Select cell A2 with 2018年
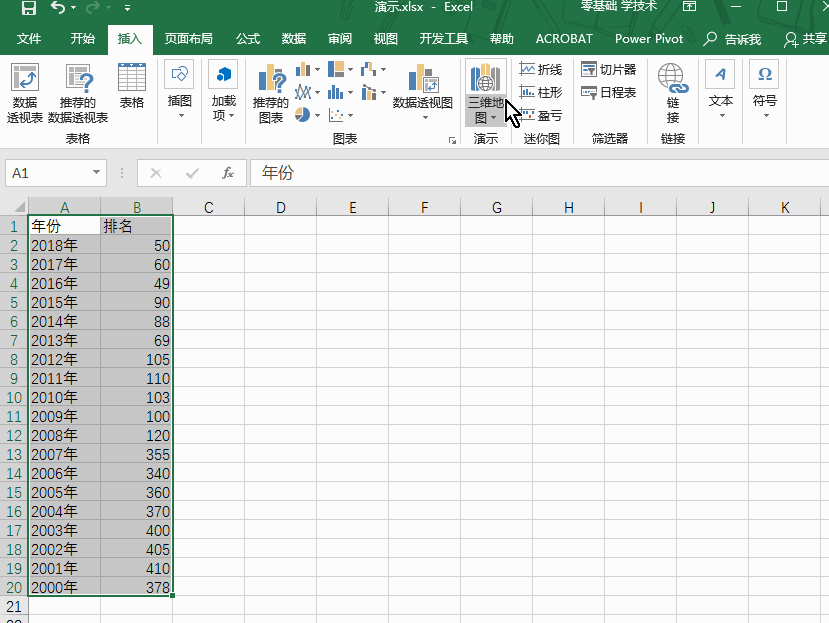The height and width of the screenshot is (623, 829). click(64, 245)
